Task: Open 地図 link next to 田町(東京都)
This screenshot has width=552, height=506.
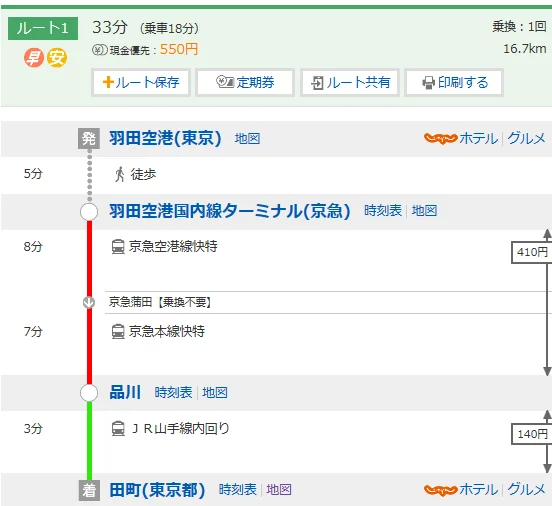Action: (x=279, y=489)
